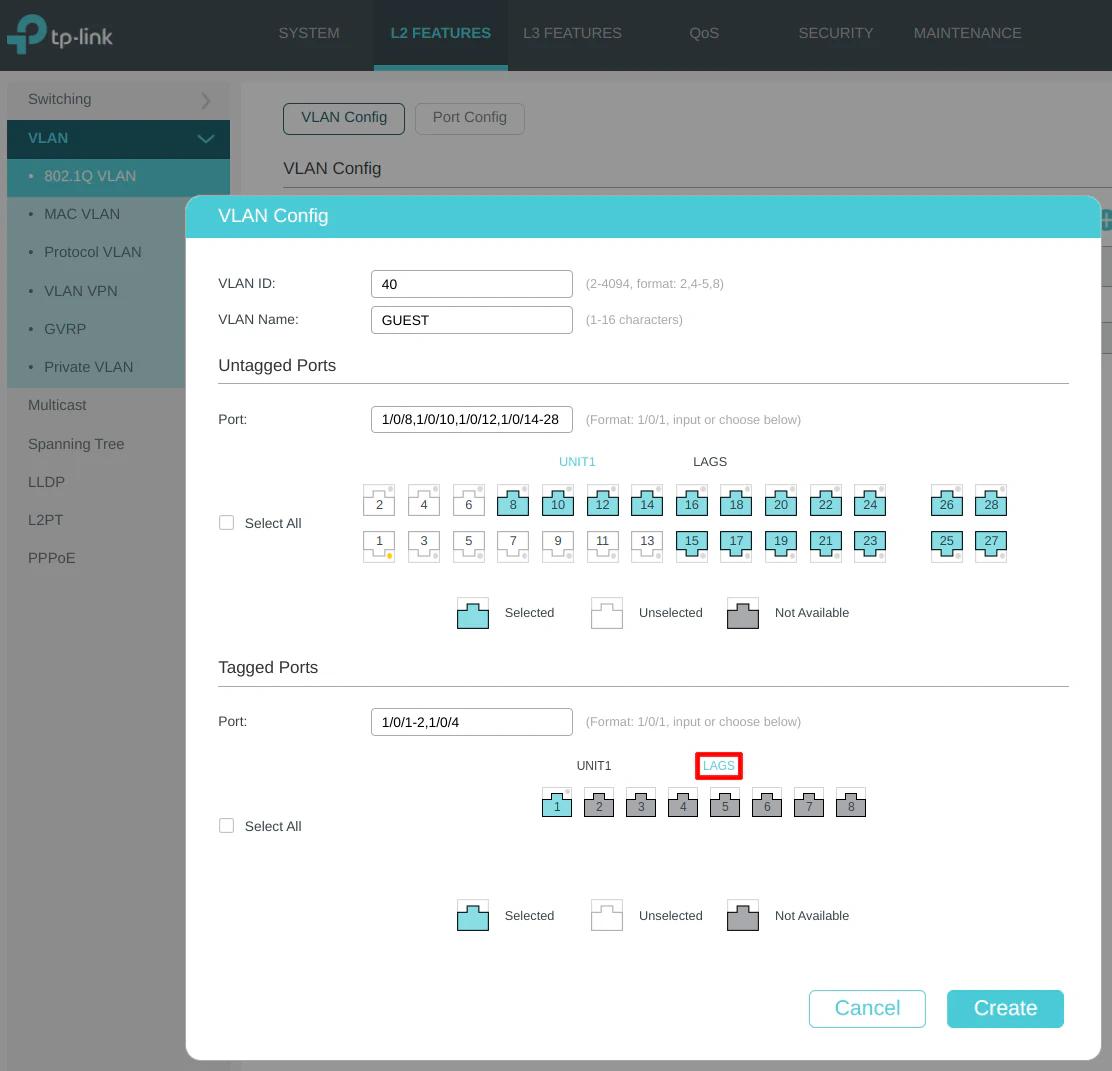Select untagged port 7 icon
1112x1071 pixels.
tap(513, 546)
